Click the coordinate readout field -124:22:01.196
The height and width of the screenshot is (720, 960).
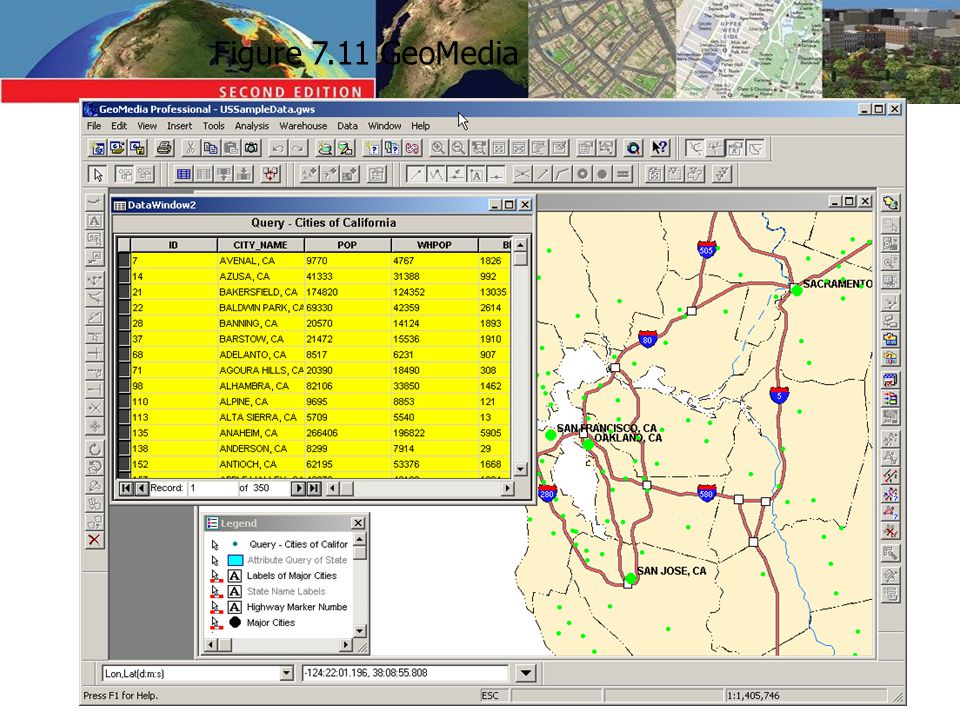405,673
